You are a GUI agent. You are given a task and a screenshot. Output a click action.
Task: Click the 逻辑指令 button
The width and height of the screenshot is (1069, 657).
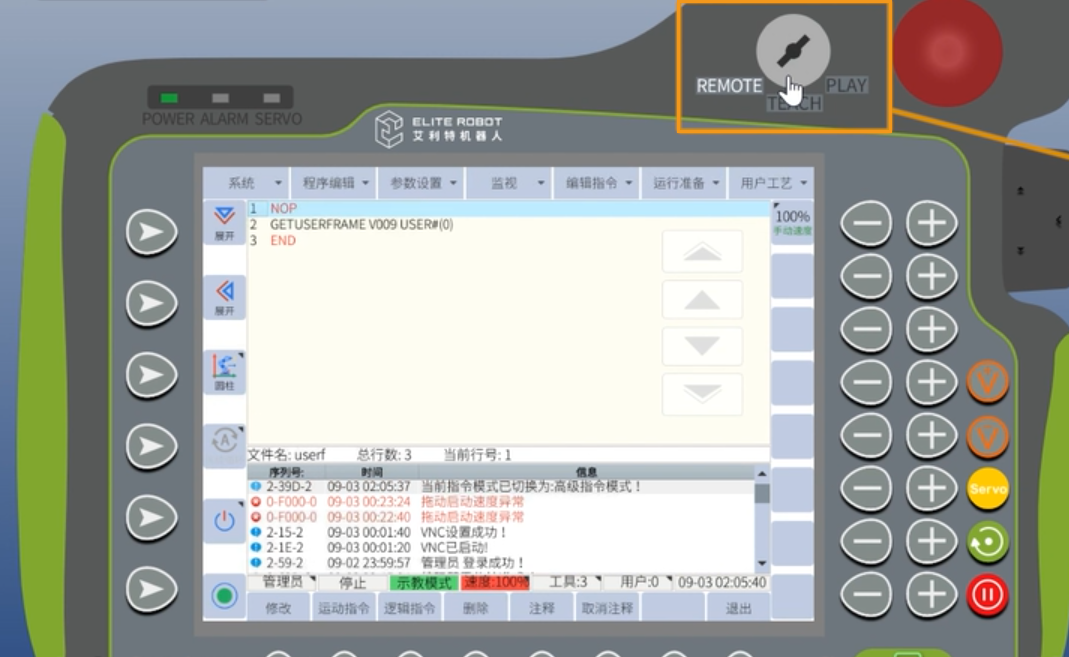click(409, 608)
